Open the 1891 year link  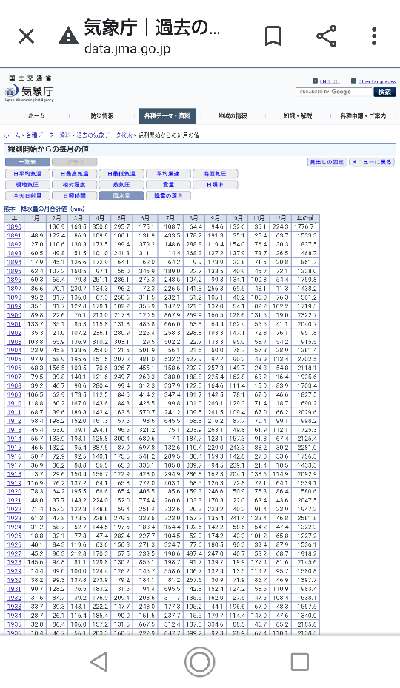pos(14,236)
